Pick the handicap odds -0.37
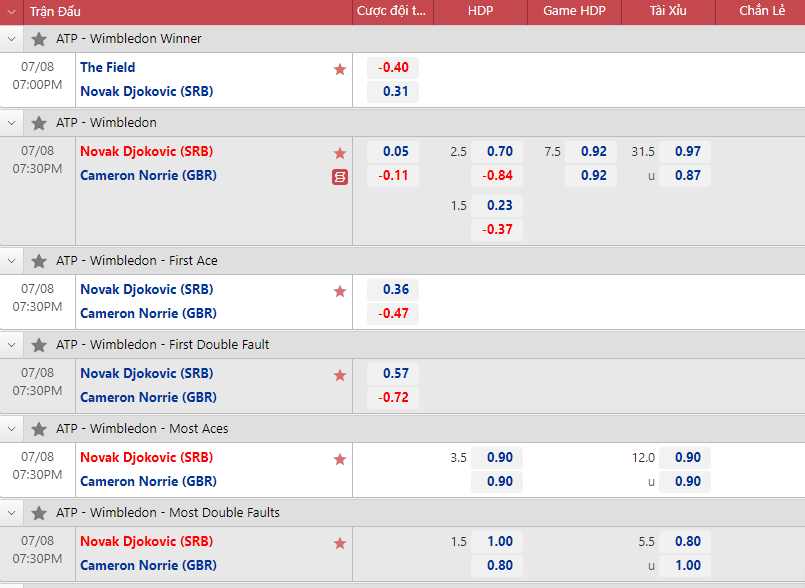This screenshot has width=805, height=588. coord(497,230)
